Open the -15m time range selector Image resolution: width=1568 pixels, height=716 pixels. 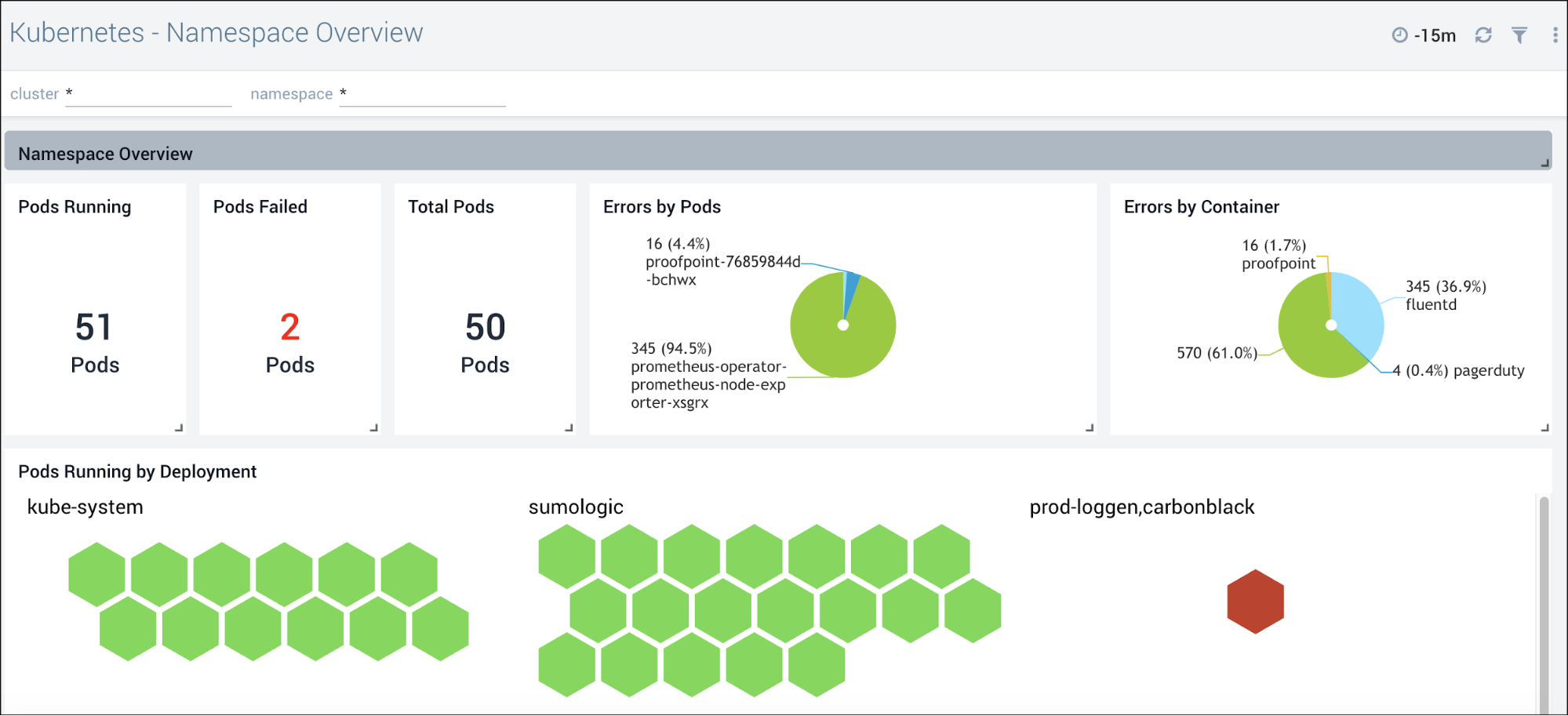[1435, 36]
